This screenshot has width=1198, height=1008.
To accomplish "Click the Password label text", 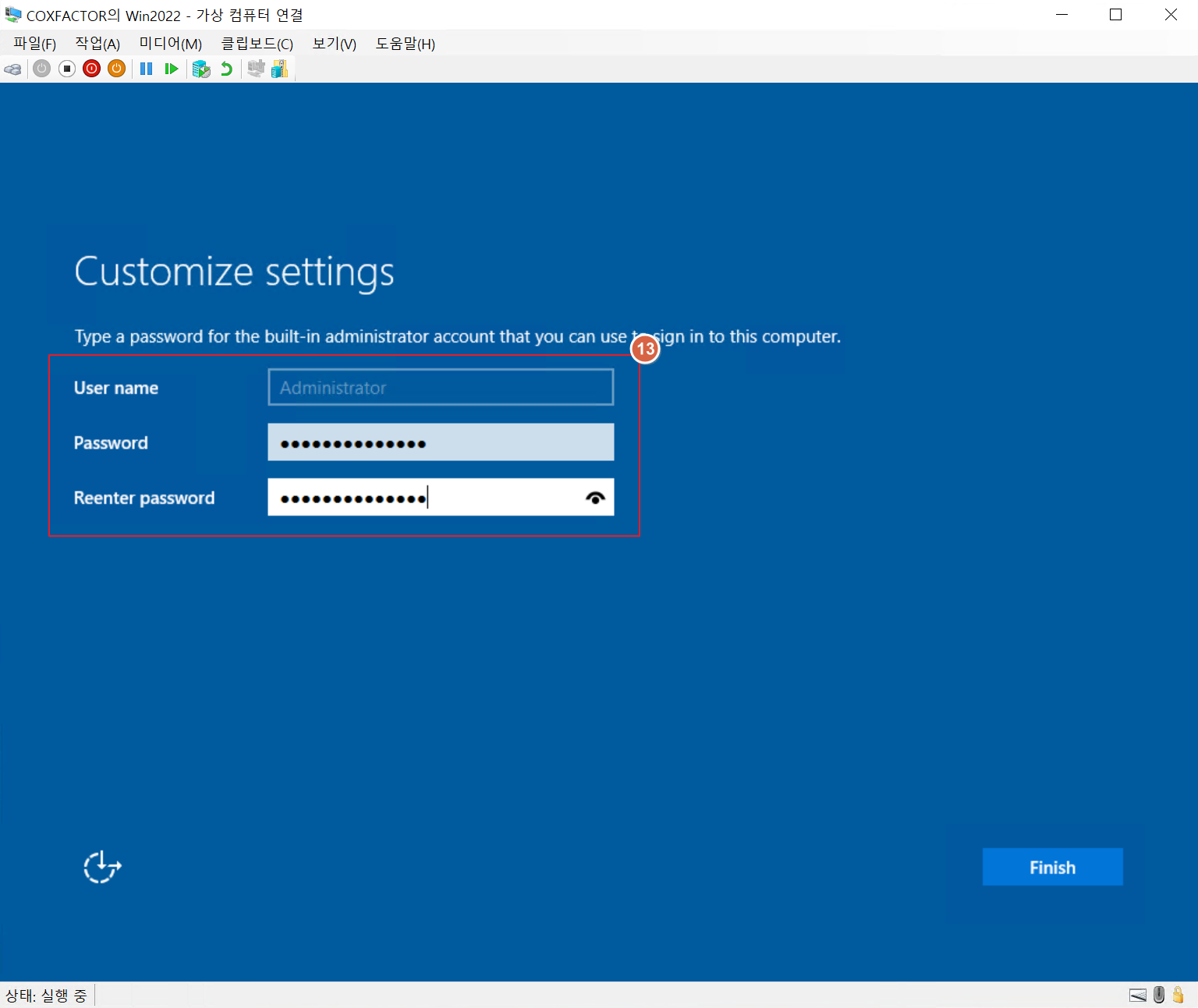I will coord(111,442).
